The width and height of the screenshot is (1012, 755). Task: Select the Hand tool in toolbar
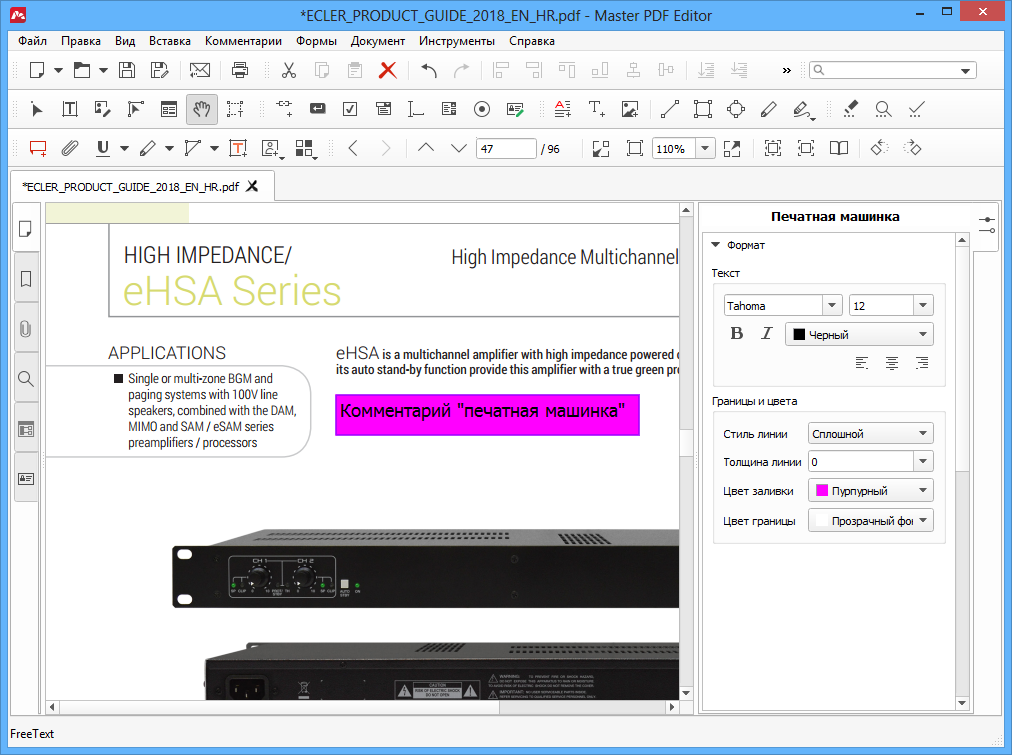click(202, 109)
